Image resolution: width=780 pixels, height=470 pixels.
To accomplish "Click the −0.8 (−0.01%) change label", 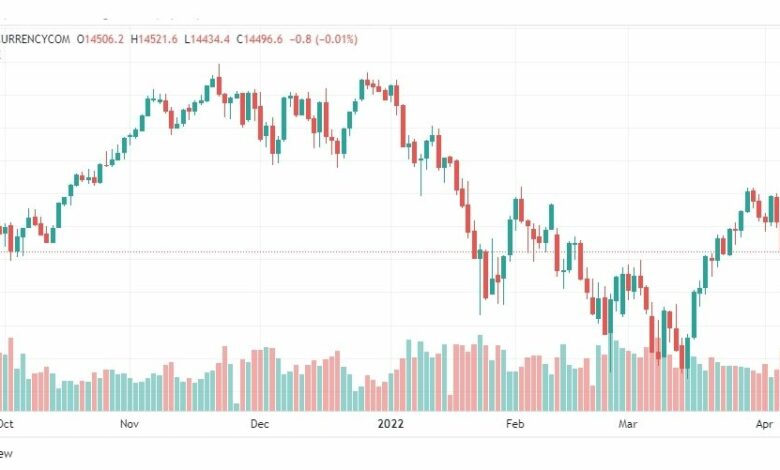I will (324, 39).
